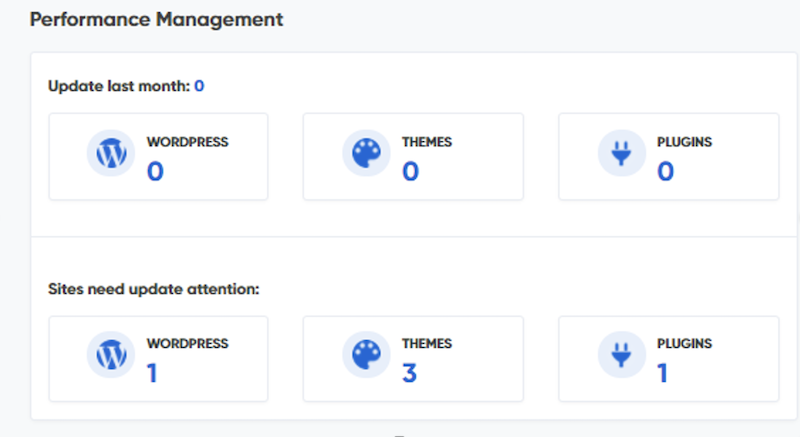Viewport: 800px width, 437px height.
Task: Select the PLUGINS label in update attention row
Action: [x=684, y=343]
